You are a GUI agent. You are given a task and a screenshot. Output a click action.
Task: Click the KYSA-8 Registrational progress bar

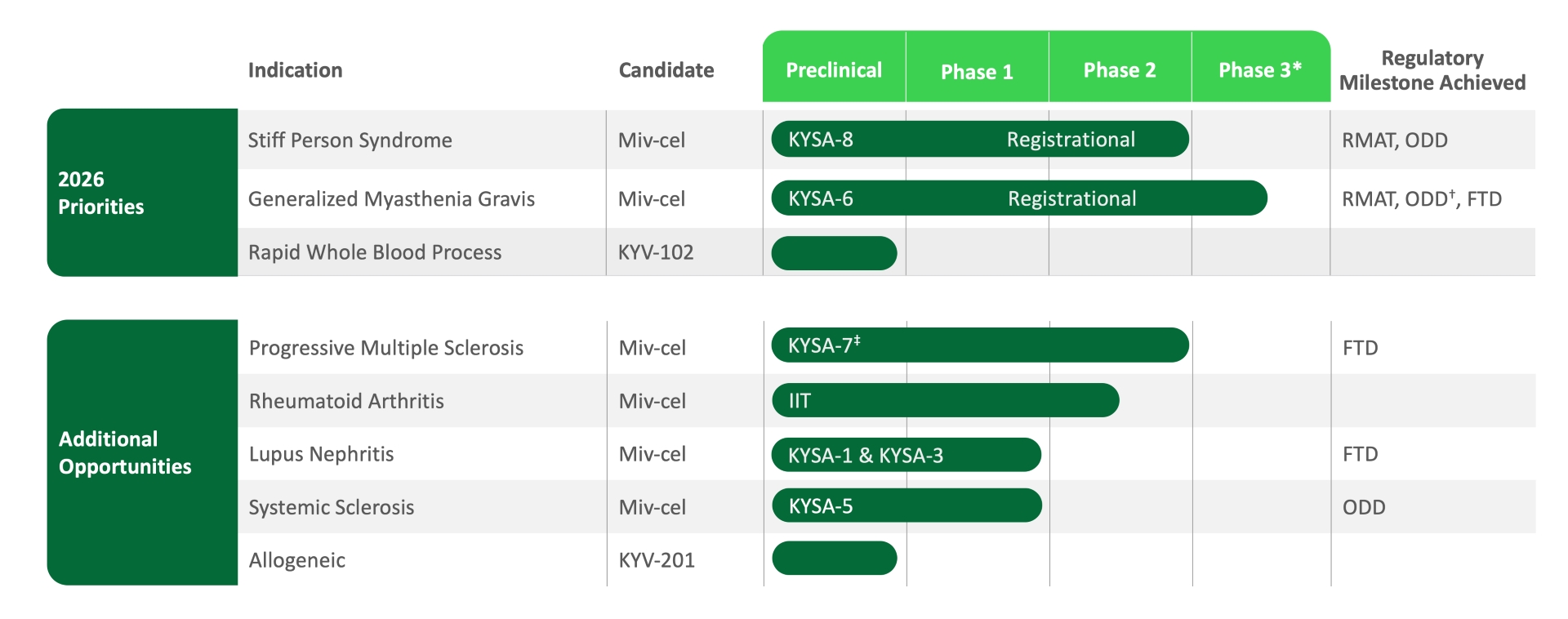click(x=979, y=140)
